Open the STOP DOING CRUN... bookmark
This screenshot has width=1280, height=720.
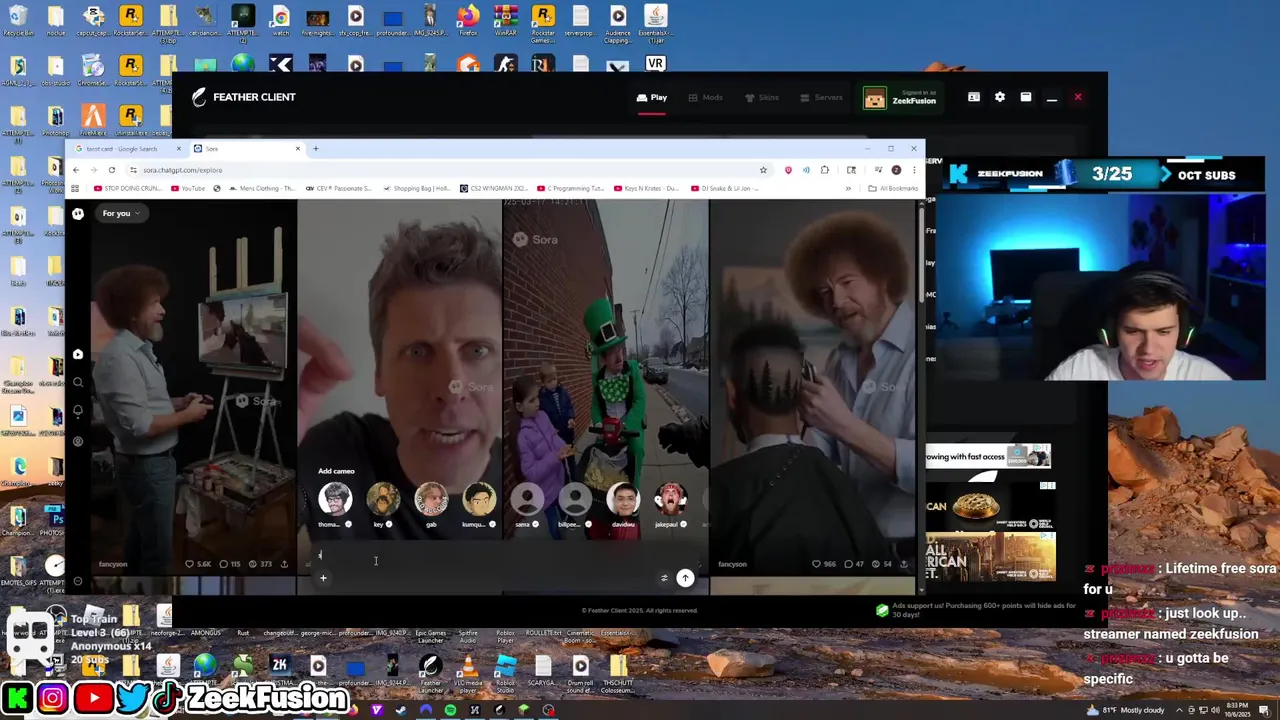point(128,188)
